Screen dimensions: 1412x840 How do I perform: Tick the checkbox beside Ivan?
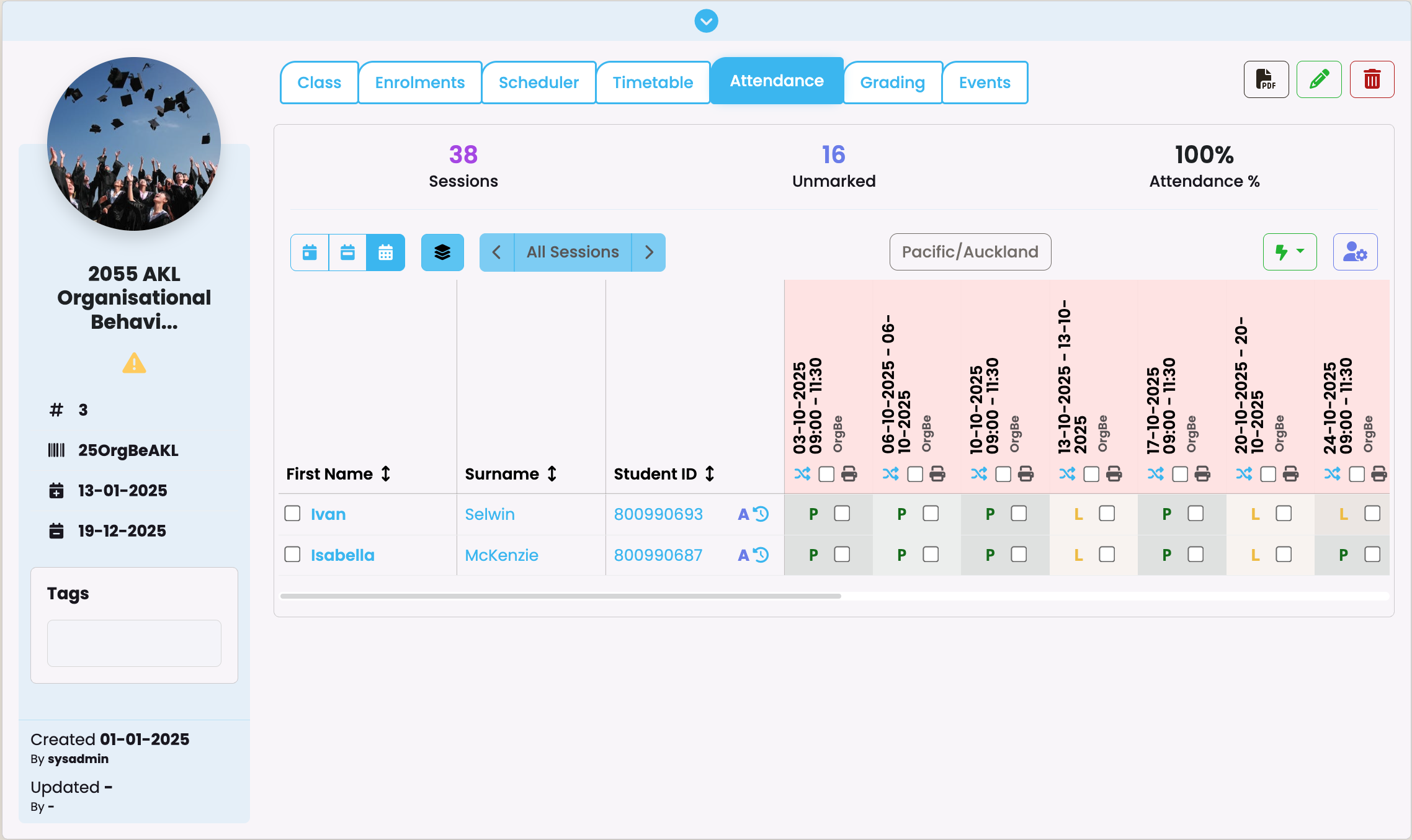292,513
